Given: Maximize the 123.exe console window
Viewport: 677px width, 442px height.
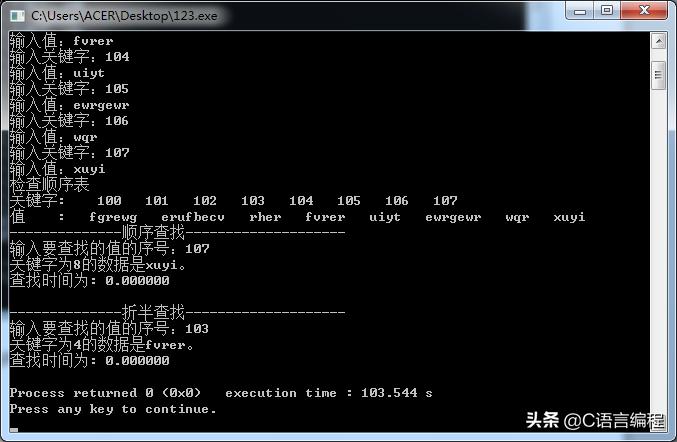Looking at the screenshot, I should pyautogui.click(x=607, y=10).
